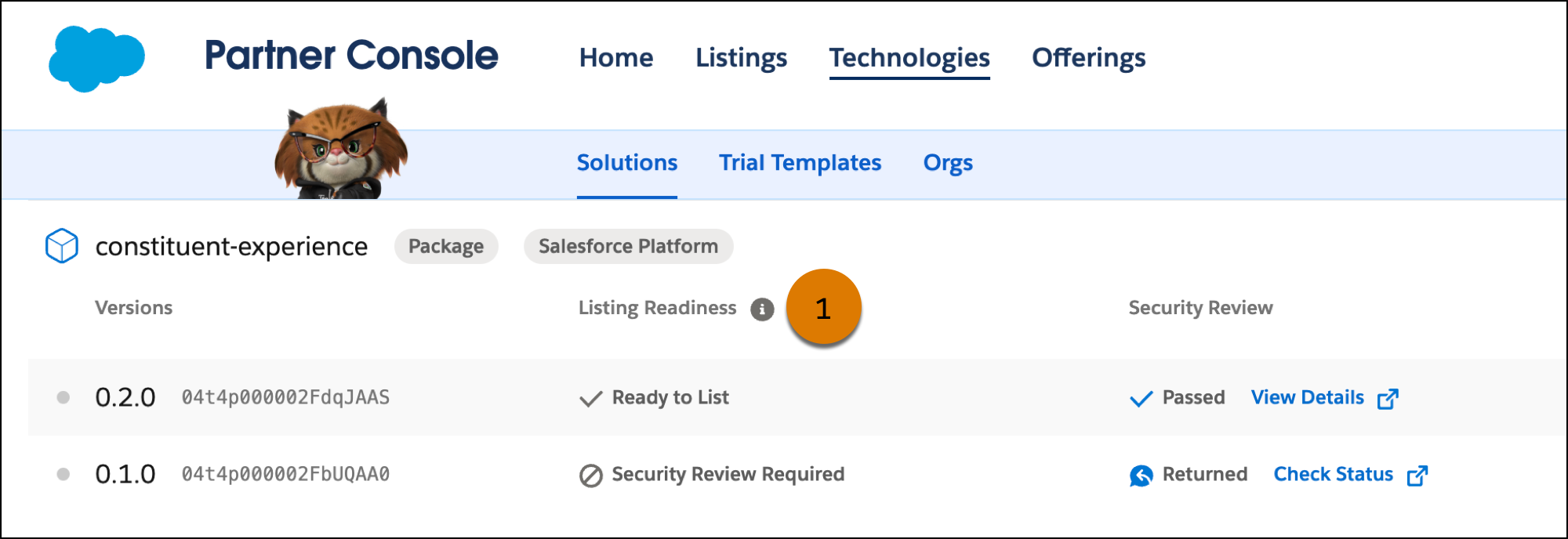
Task: Click the Salesforce Platform badge
Action: click(629, 247)
